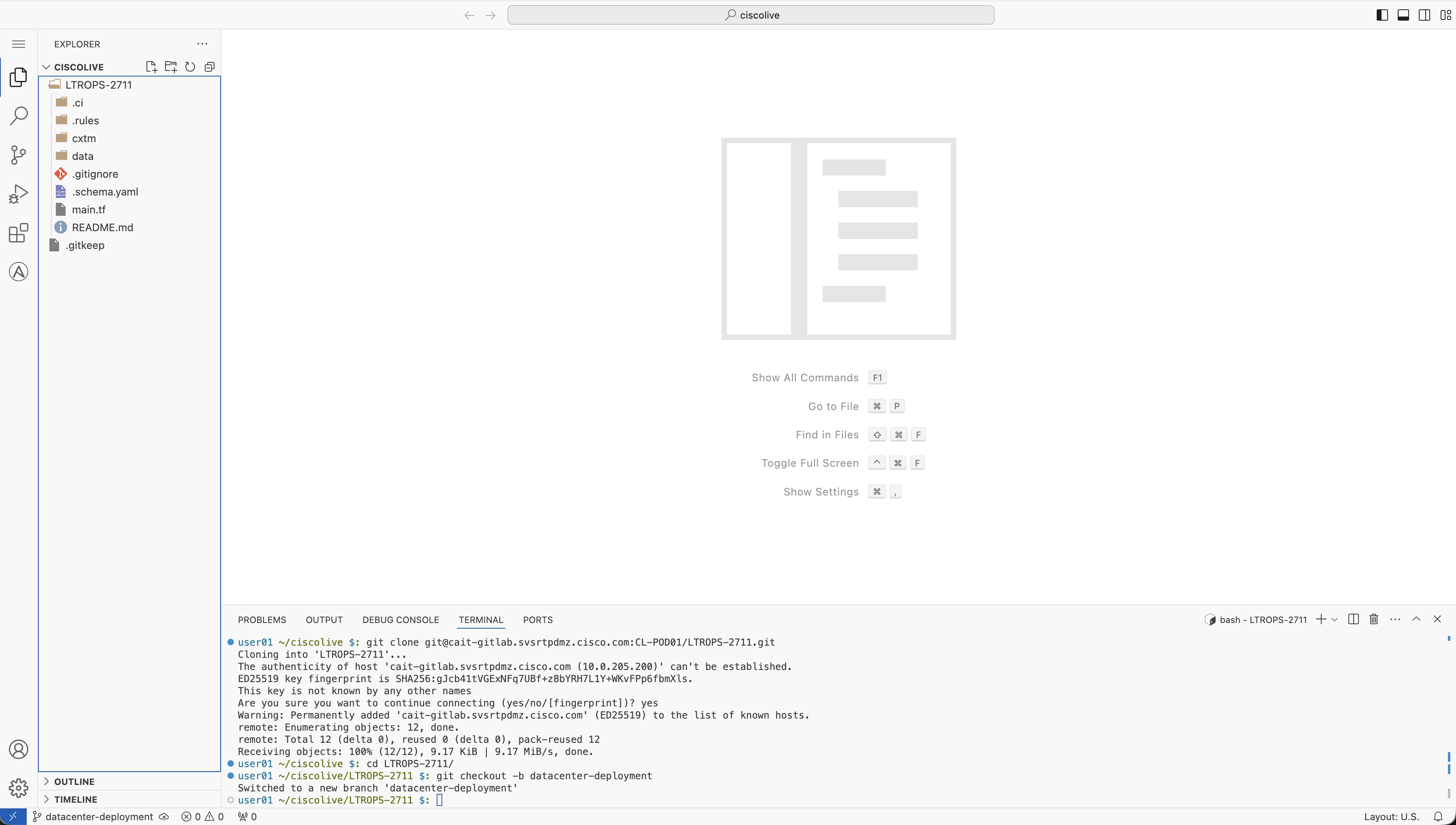1456x825 pixels.
Task: Open the Run and Debug view
Action: [x=18, y=194]
